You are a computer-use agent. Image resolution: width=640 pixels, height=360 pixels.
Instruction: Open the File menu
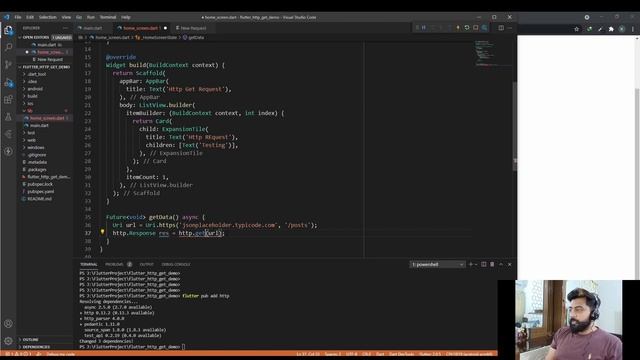18,17
